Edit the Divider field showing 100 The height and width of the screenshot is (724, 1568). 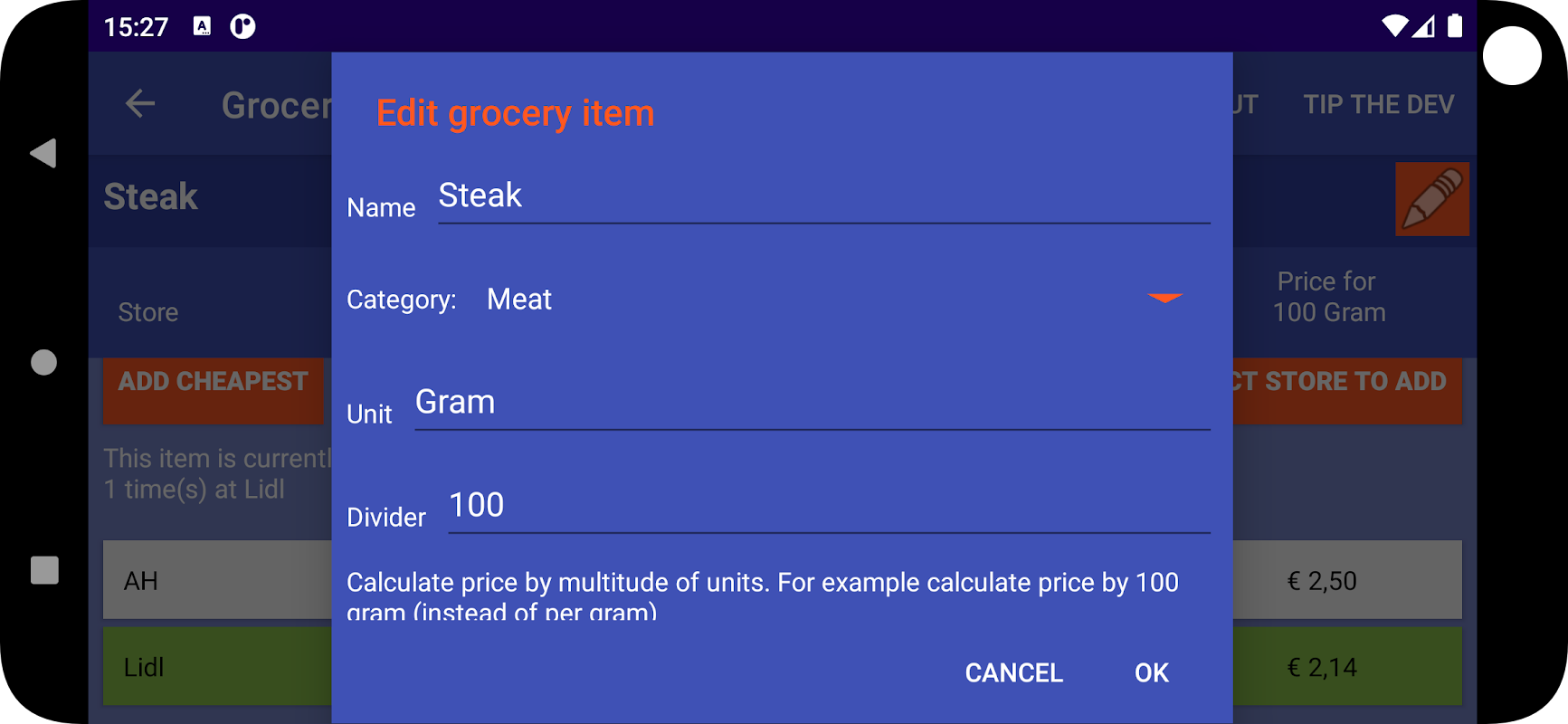[x=828, y=506]
